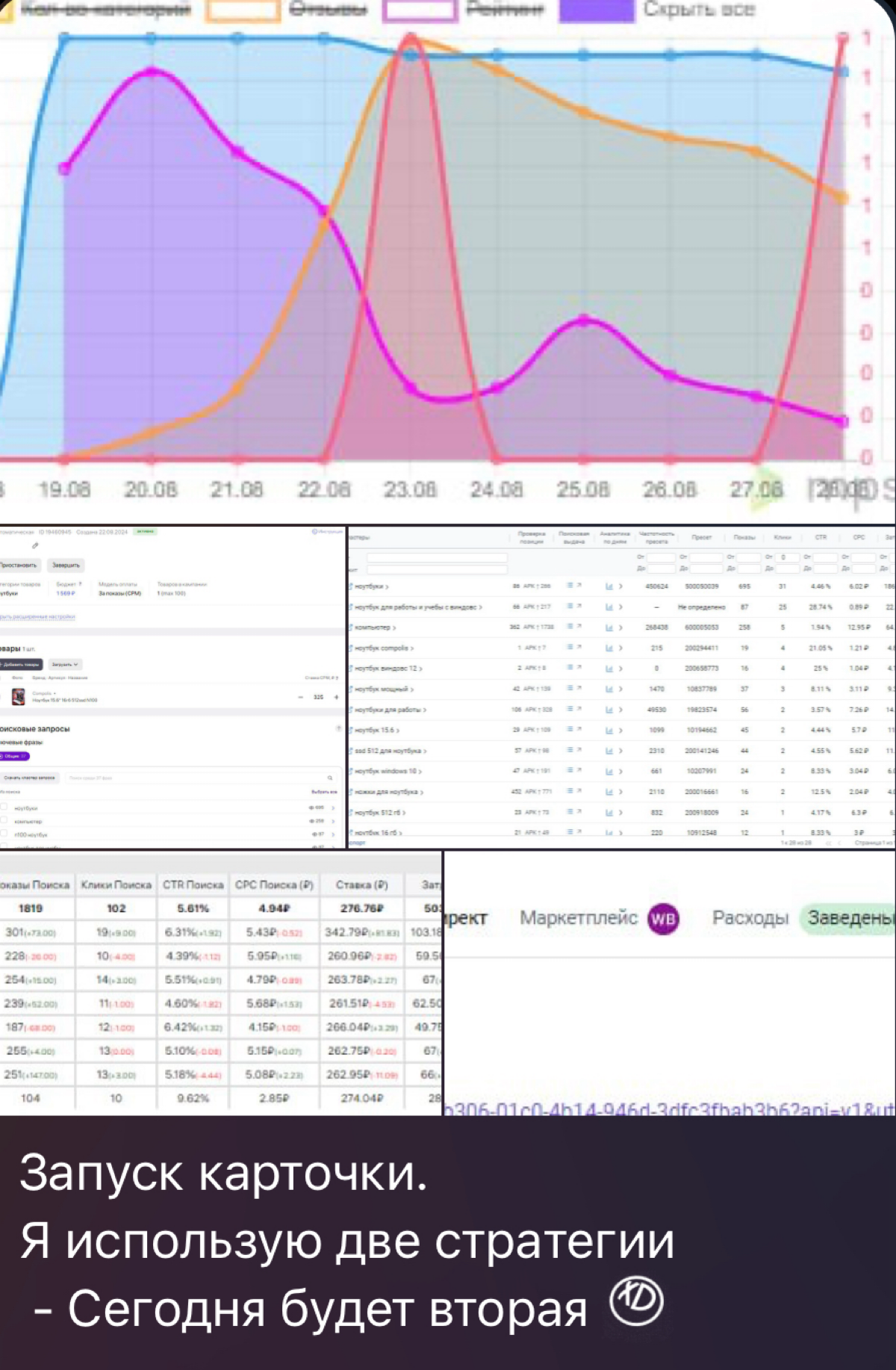
Task: Click the purple Рейтинг legend swatch
Action: point(596,10)
